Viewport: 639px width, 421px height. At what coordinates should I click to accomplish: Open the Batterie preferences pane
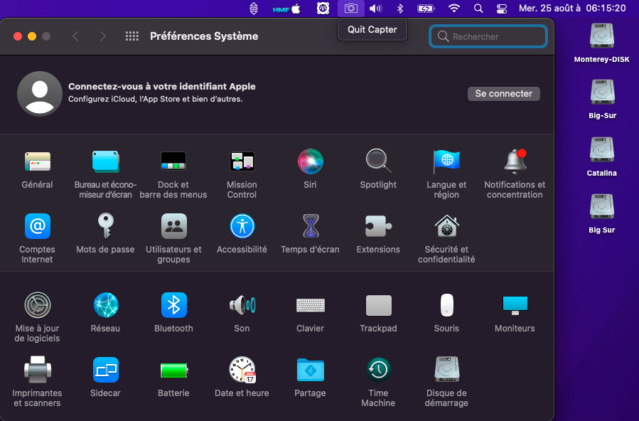point(174,370)
